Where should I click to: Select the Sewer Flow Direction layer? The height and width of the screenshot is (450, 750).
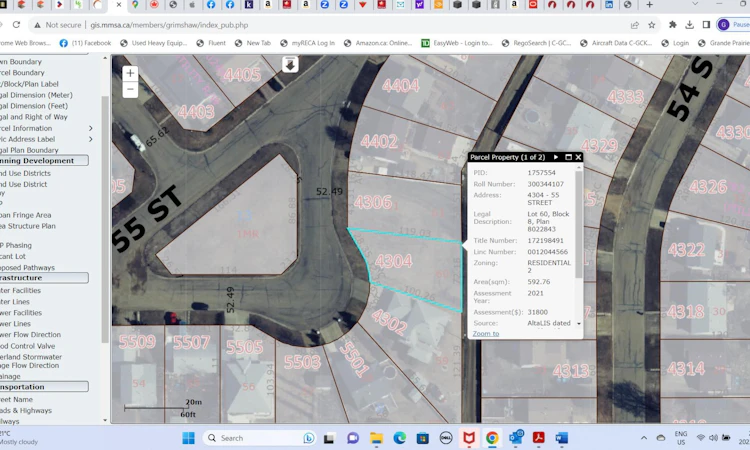click(30, 335)
